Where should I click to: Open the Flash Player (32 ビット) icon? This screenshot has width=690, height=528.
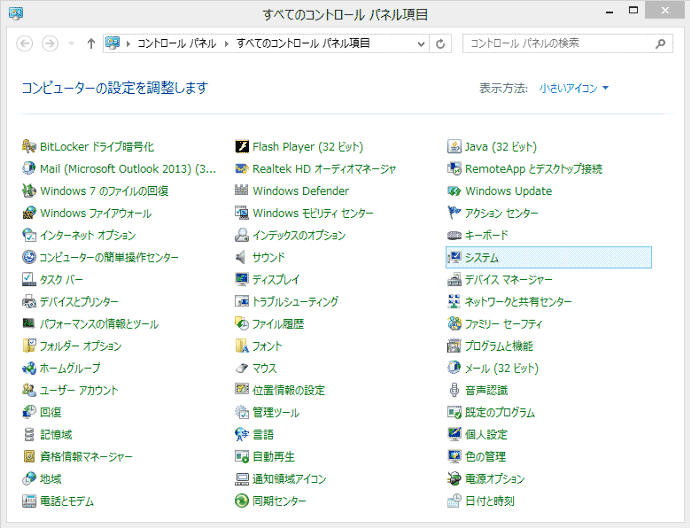(x=242, y=147)
